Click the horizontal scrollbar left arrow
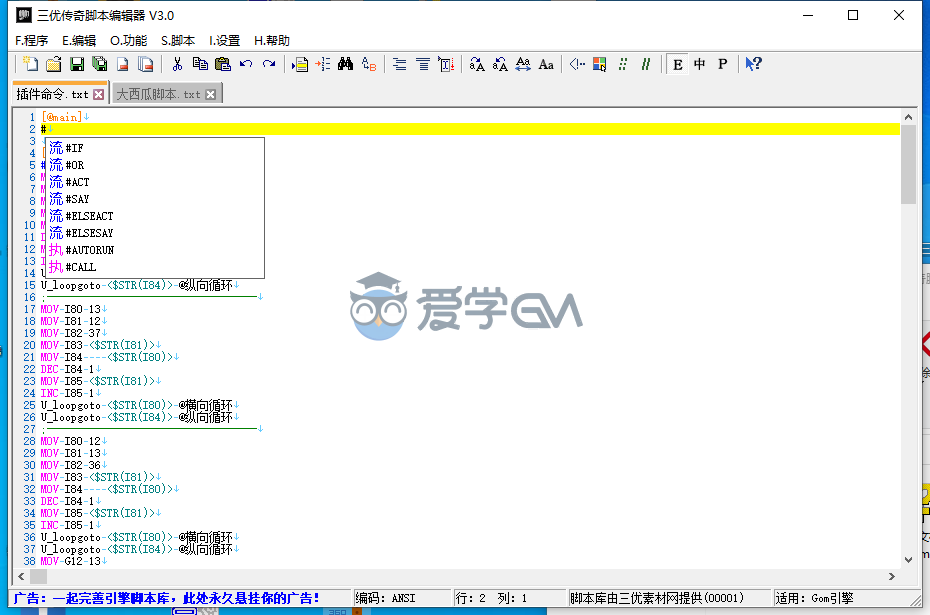The width and height of the screenshot is (930, 615). 21,576
